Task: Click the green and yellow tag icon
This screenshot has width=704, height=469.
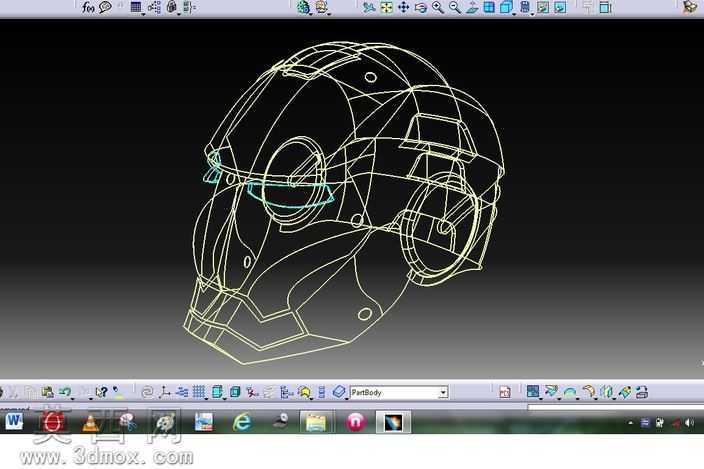Action: (x=625, y=392)
